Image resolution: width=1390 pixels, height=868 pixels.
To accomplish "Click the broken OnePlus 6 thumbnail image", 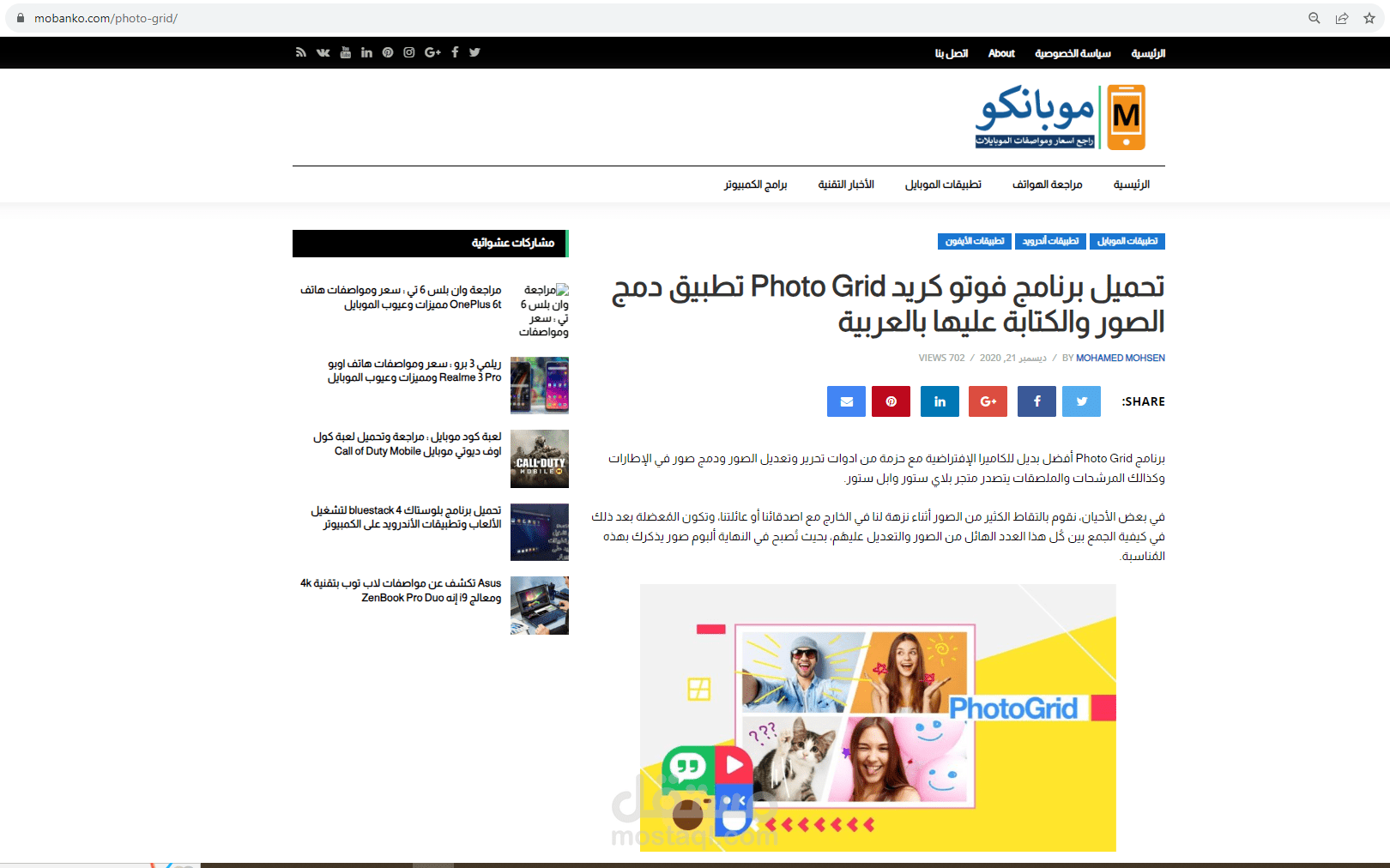I will click(x=544, y=310).
